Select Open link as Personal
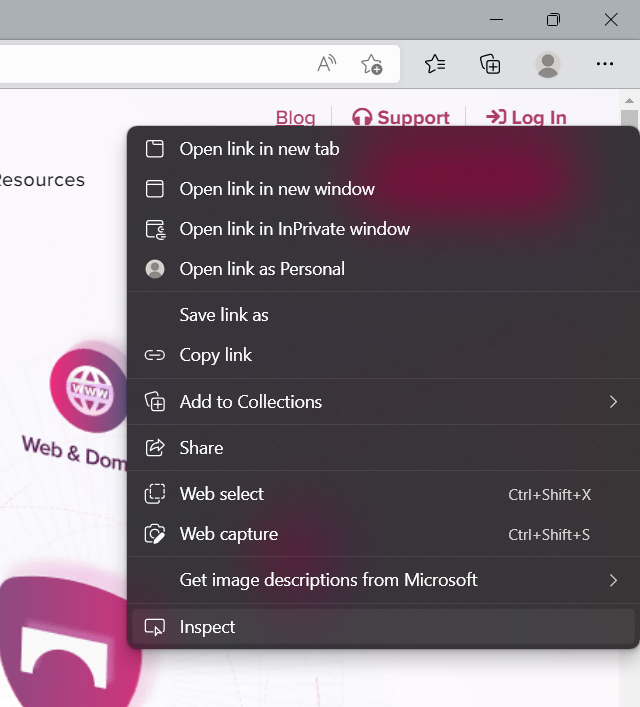 (x=383, y=269)
